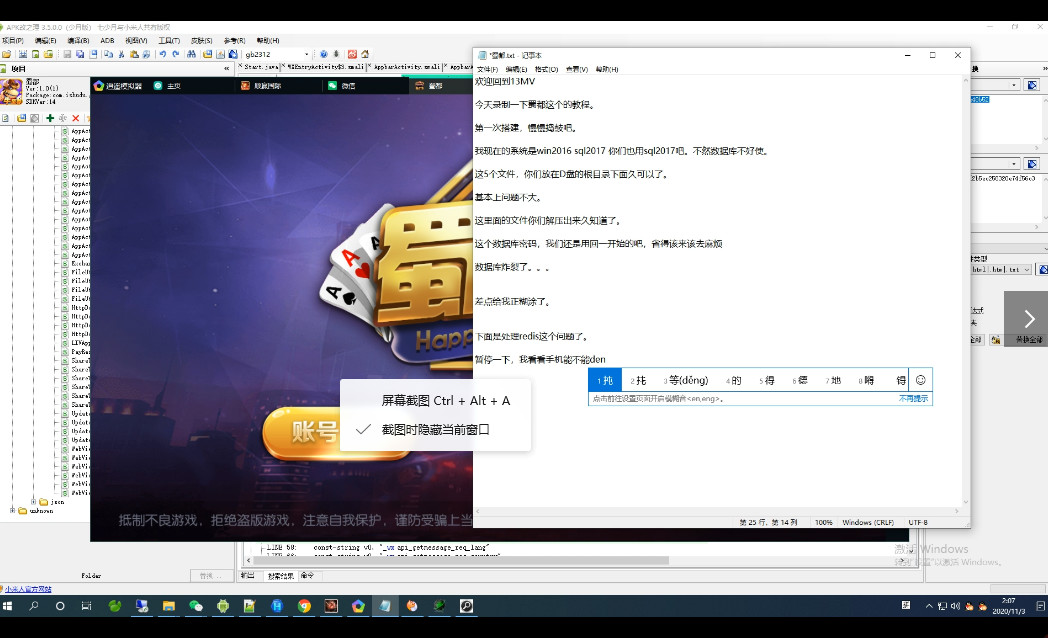
Task: Open taskbar search magnifier
Action: click(x=33, y=606)
